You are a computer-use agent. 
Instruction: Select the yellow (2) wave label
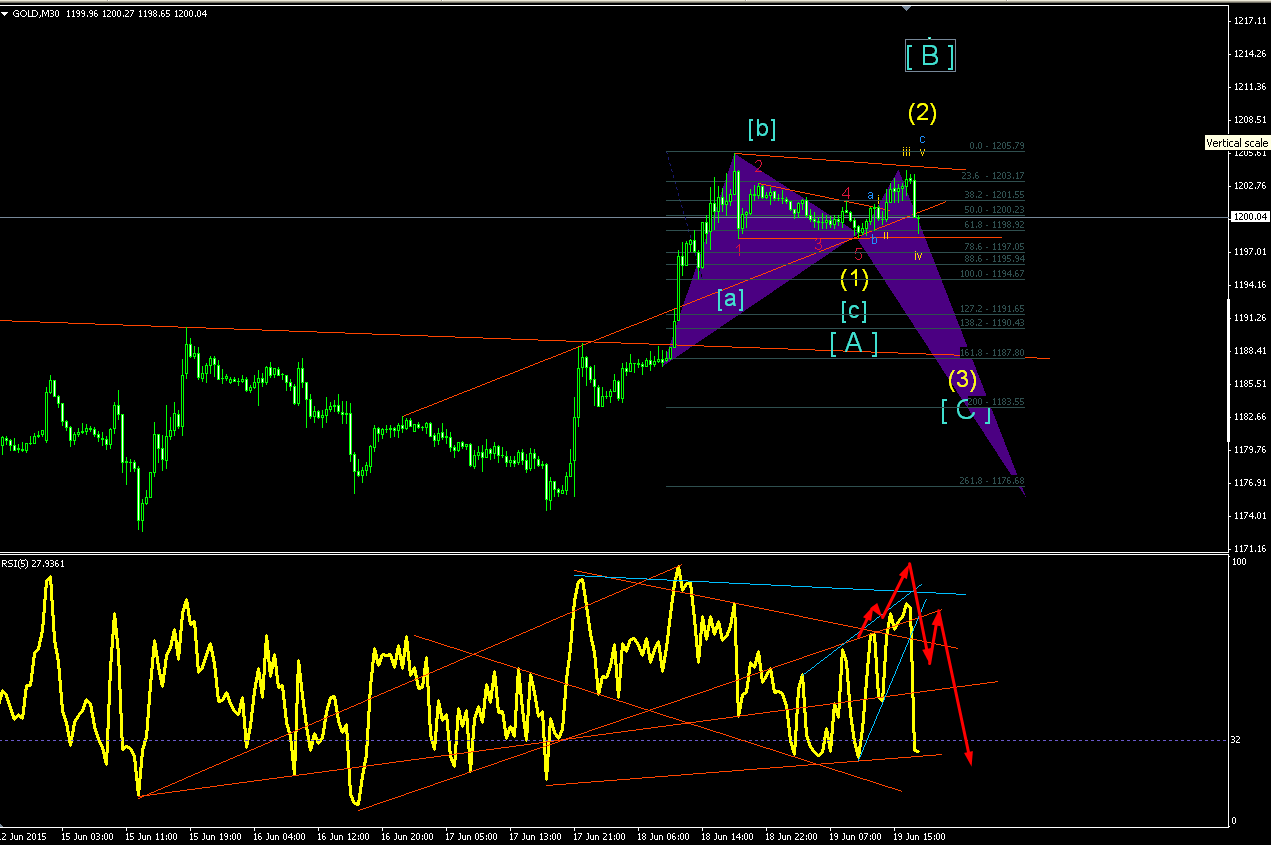922,111
